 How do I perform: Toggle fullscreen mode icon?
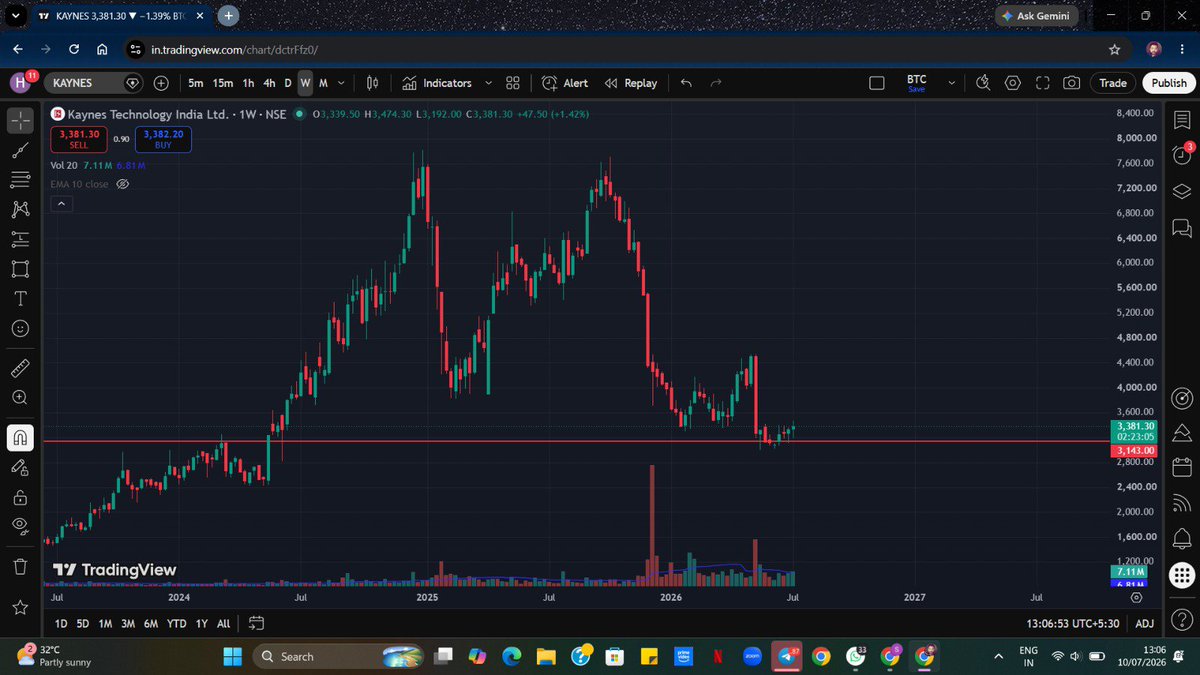[x=1042, y=83]
